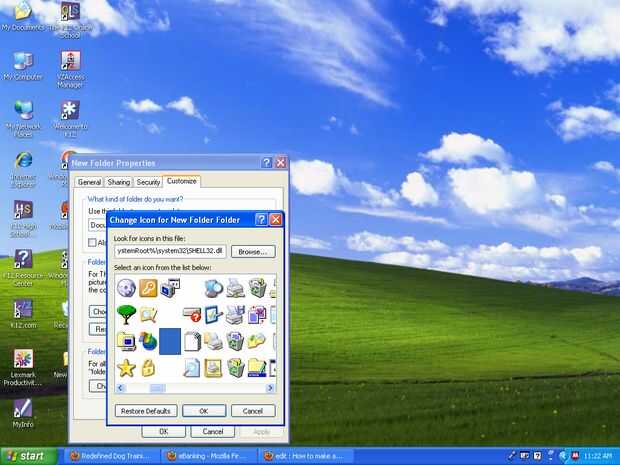
Task: Choose the yellow padlock icon
Action: click(148, 368)
